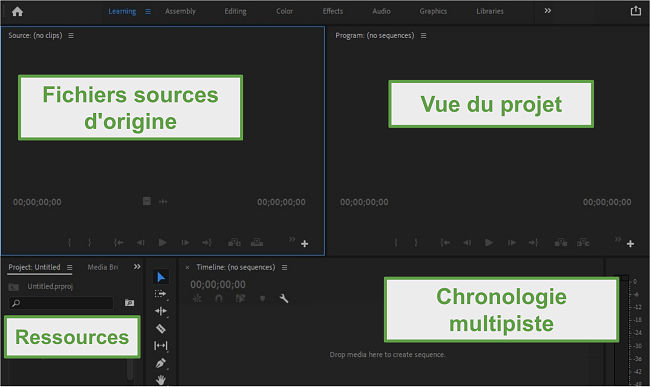The width and height of the screenshot is (650, 387).
Task: Open the Media Browser tab
Action: tap(102, 267)
